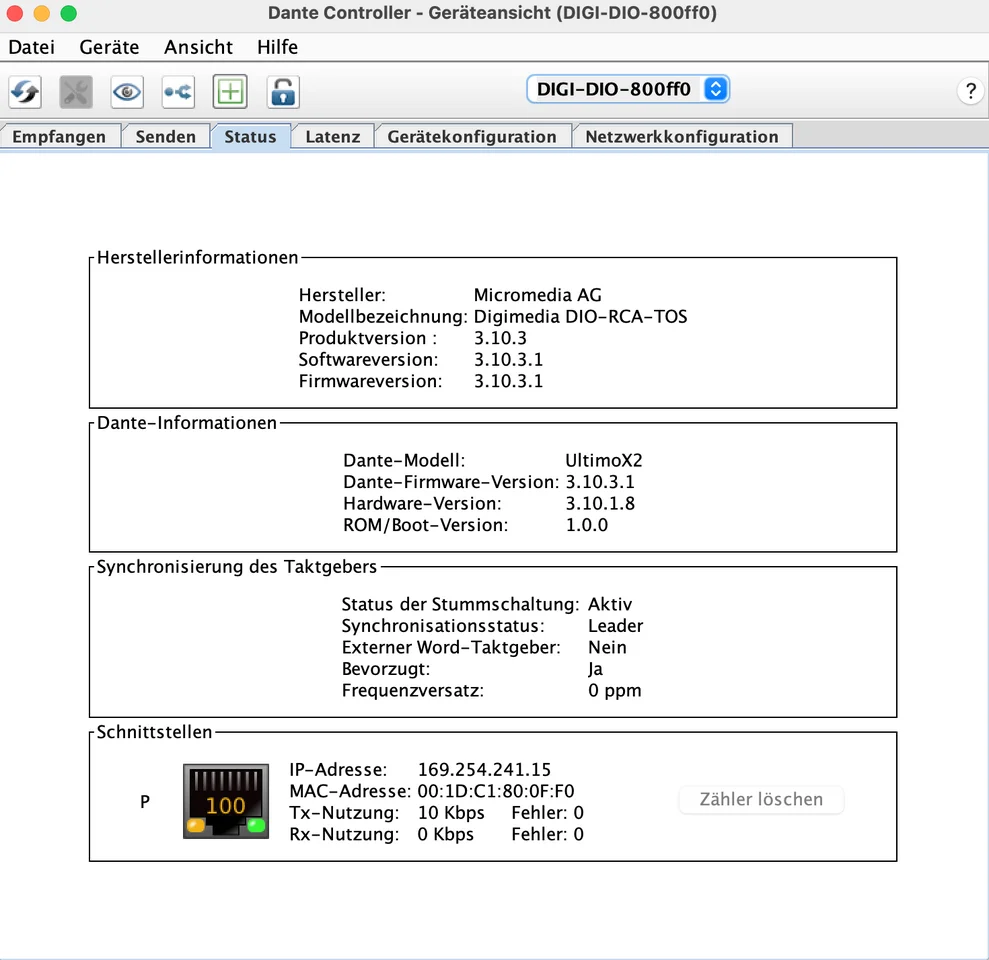Open the help question mark icon

point(970,91)
